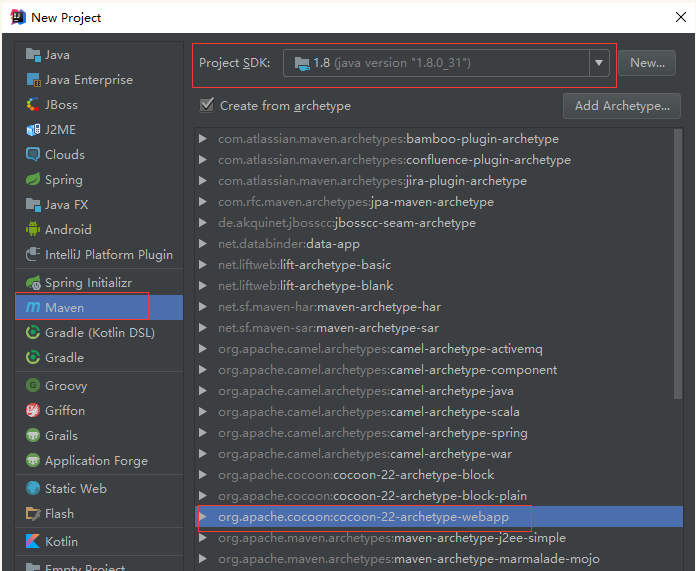Click the Flash folder icon
The width and height of the screenshot is (696, 571).
(x=33, y=513)
